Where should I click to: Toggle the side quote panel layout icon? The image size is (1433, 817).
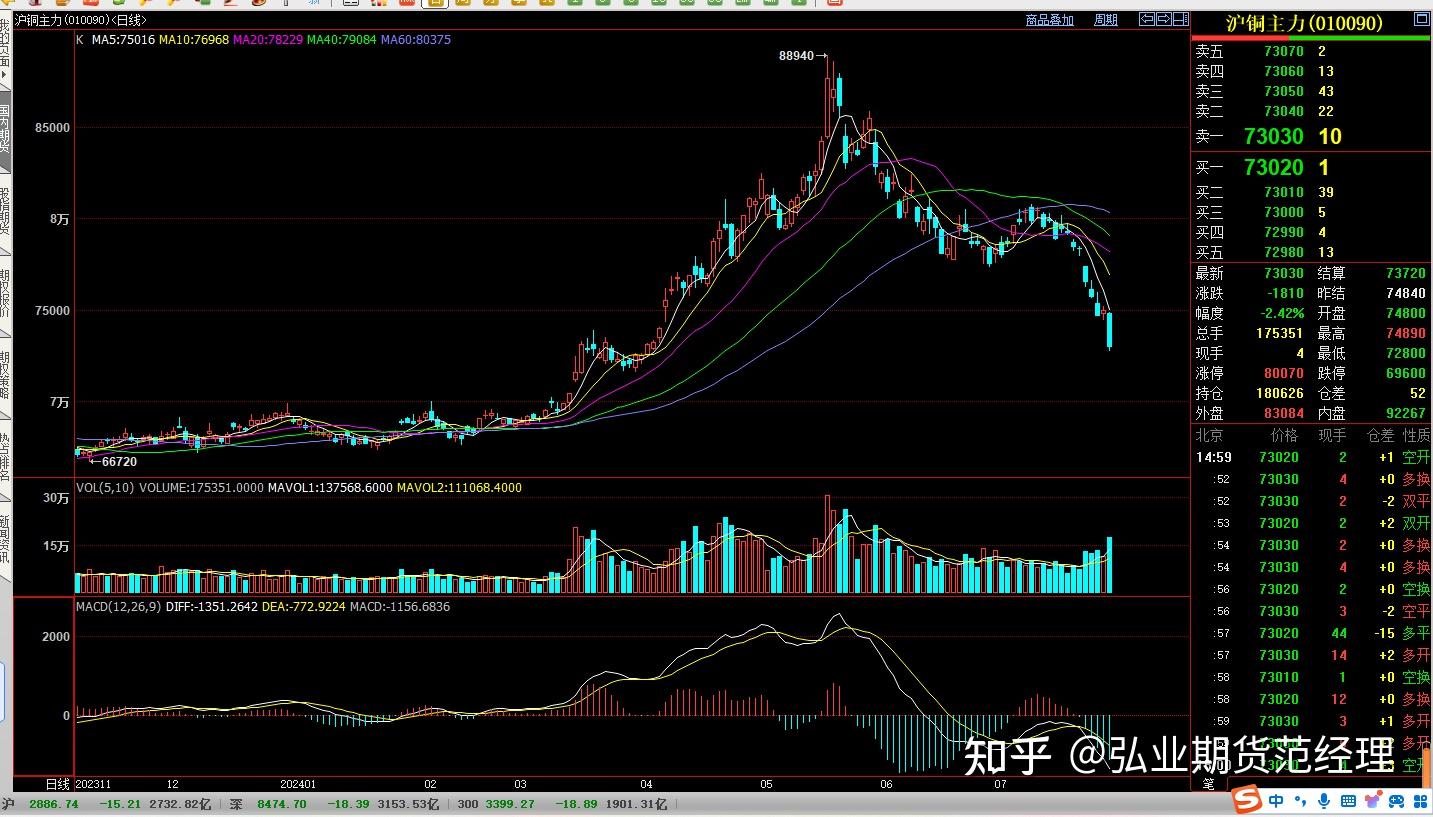(1181, 19)
